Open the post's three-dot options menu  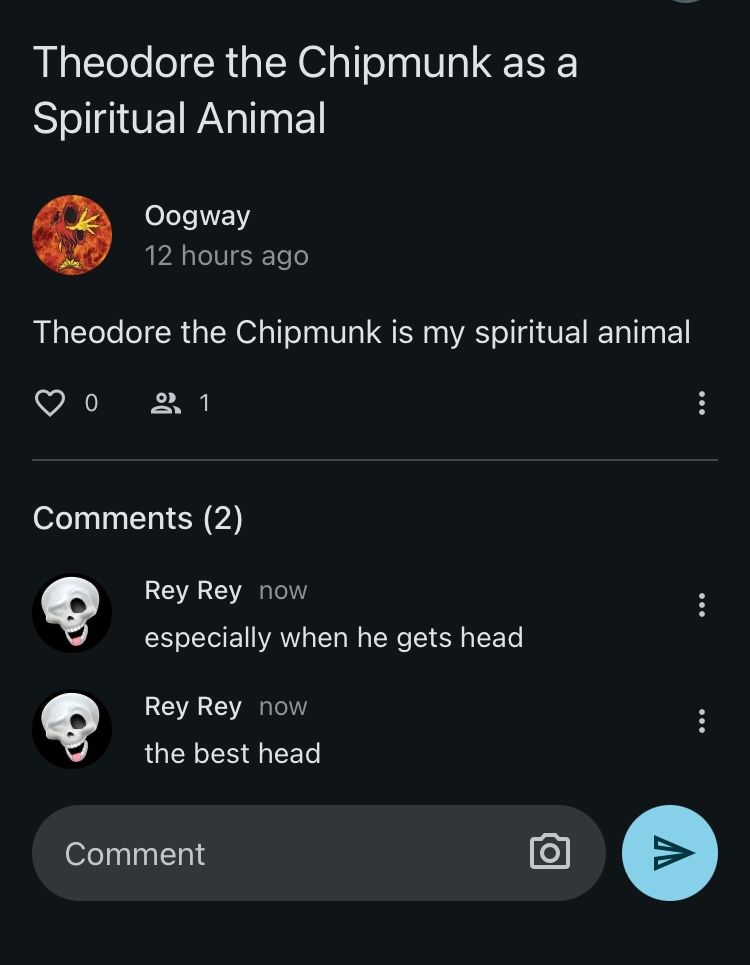(701, 403)
